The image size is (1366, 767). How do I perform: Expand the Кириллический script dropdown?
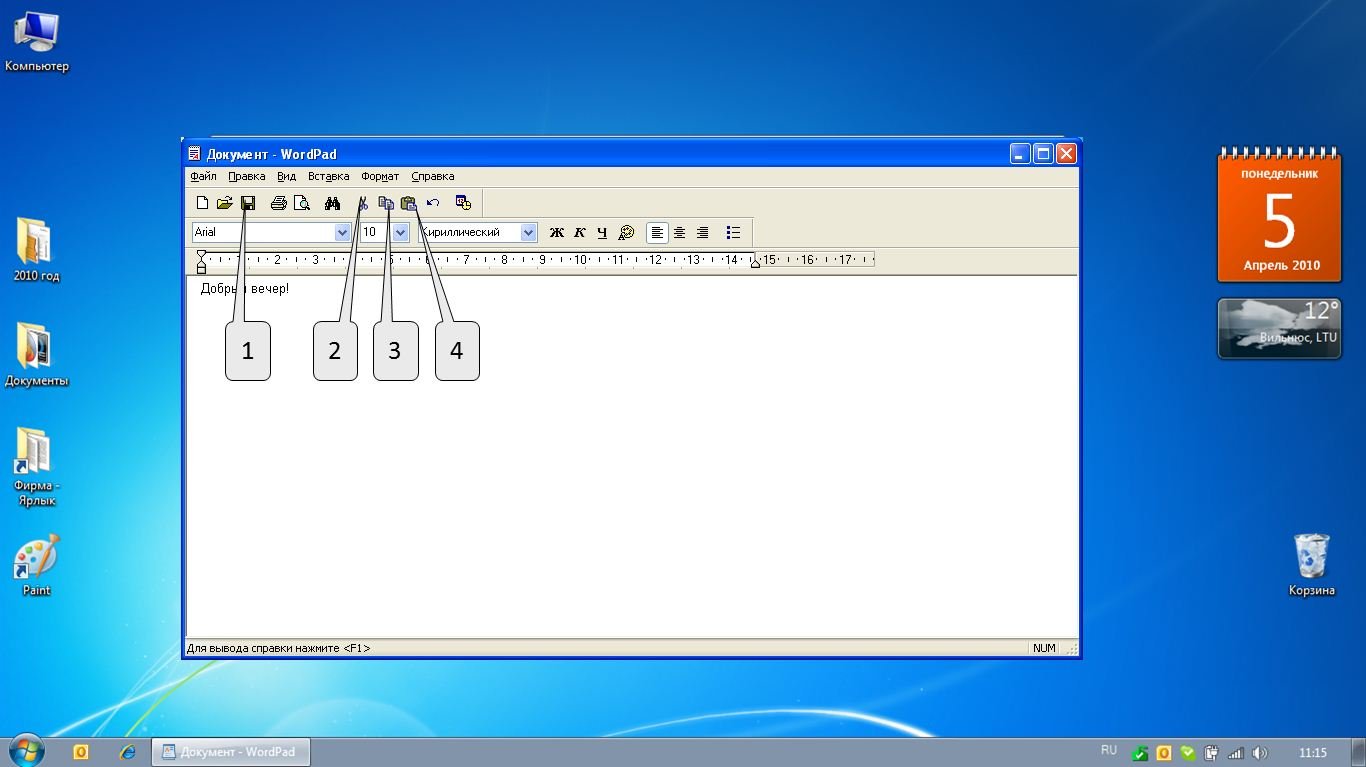point(529,233)
